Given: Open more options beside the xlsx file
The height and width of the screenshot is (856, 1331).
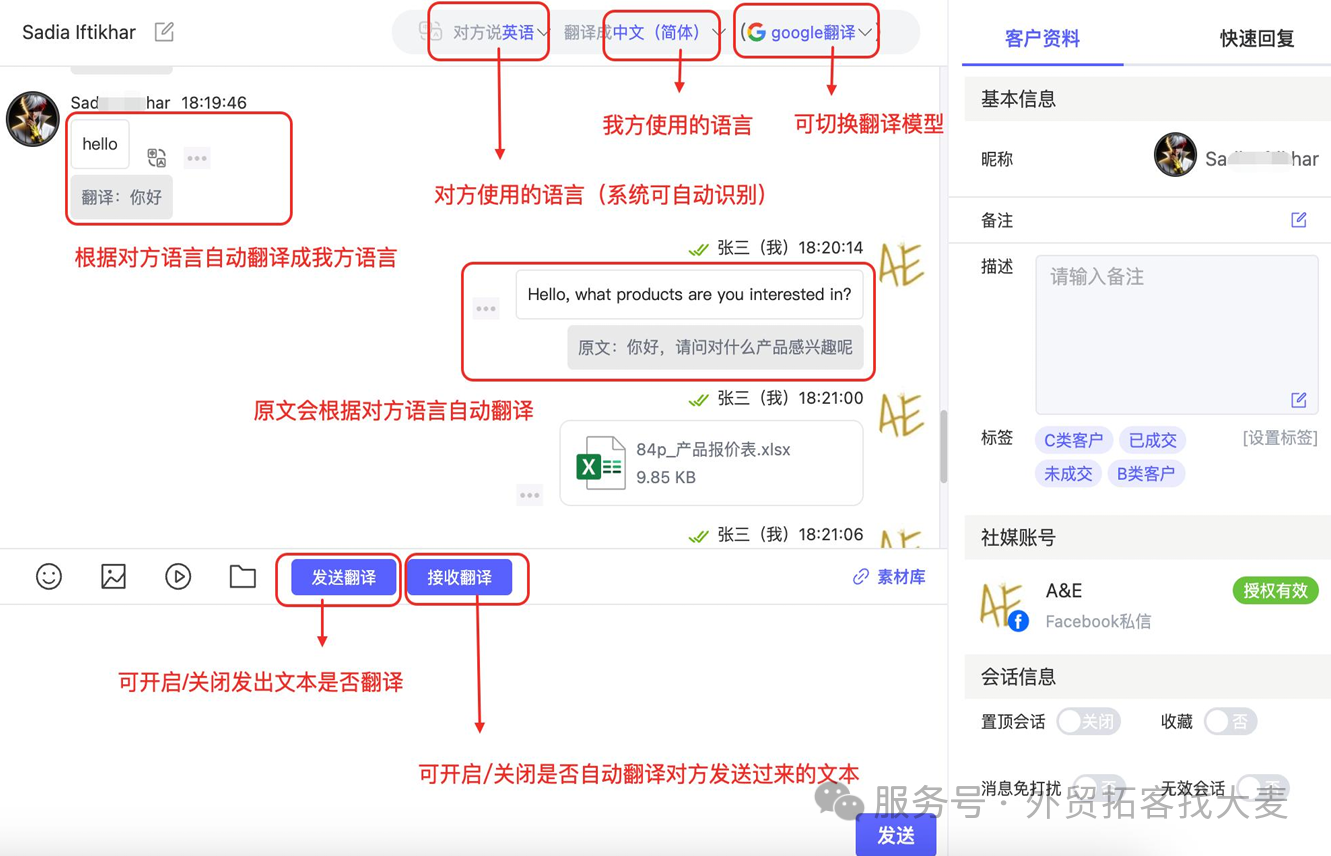Looking at the screenshot, I should click(x=529, y=494).
